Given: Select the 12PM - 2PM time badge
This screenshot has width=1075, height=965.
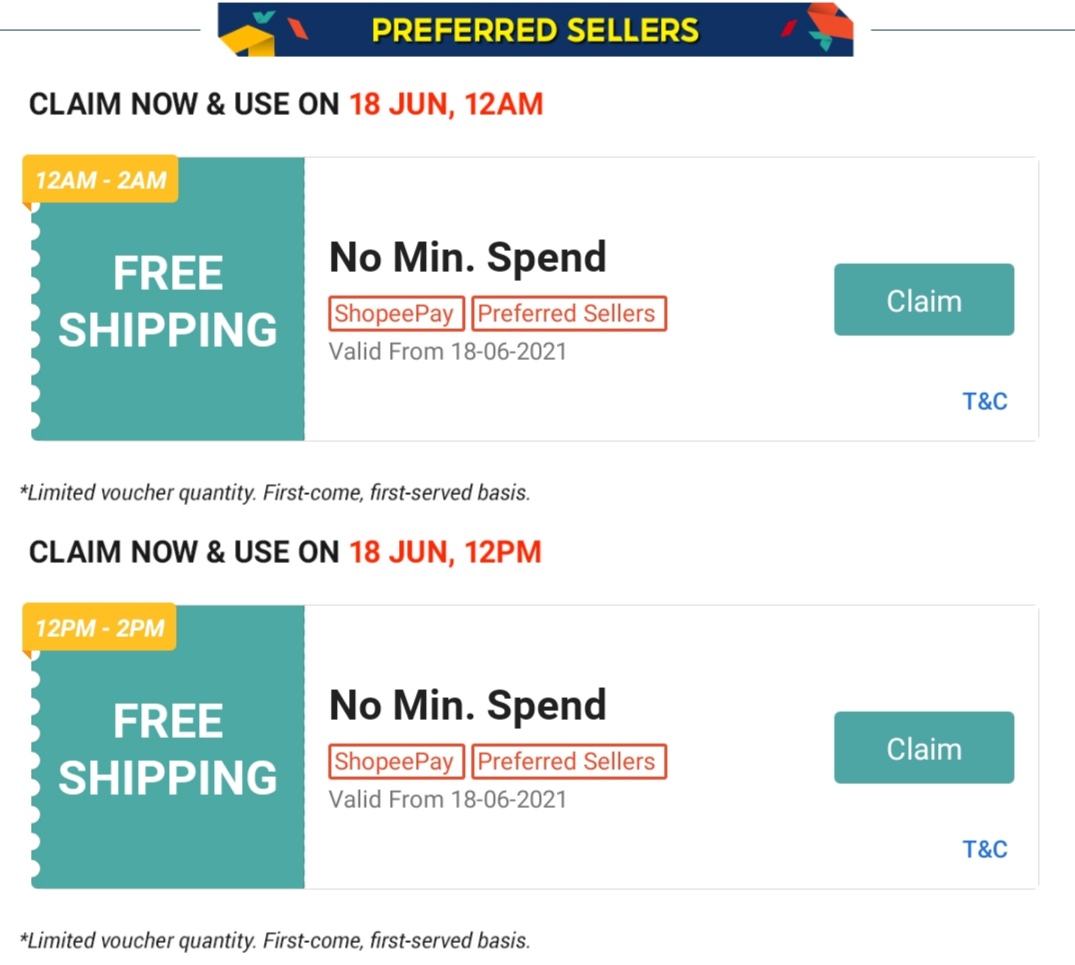Looking at the screenshot, I should (x=100, y=628).
